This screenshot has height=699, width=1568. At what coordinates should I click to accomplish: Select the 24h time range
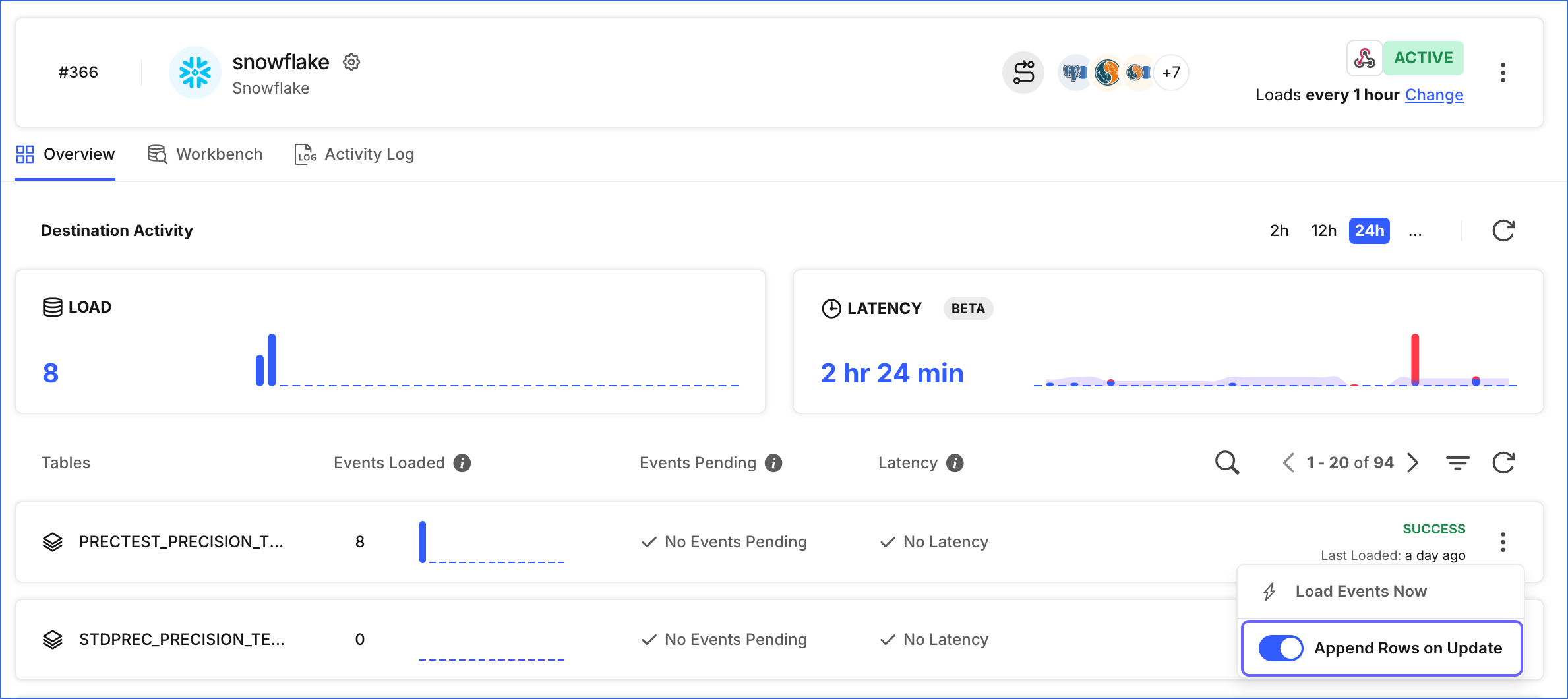1370,231
